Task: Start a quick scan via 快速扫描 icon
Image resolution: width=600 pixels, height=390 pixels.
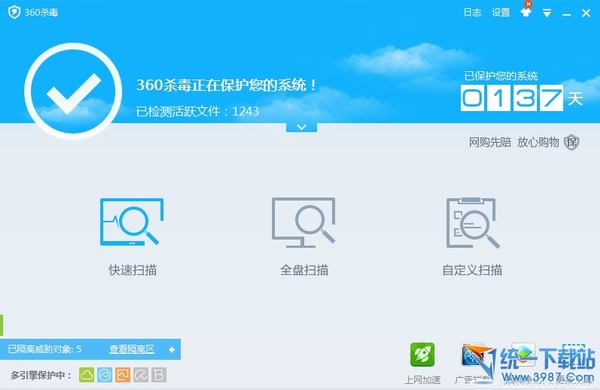Action: [x=132, y=222]
